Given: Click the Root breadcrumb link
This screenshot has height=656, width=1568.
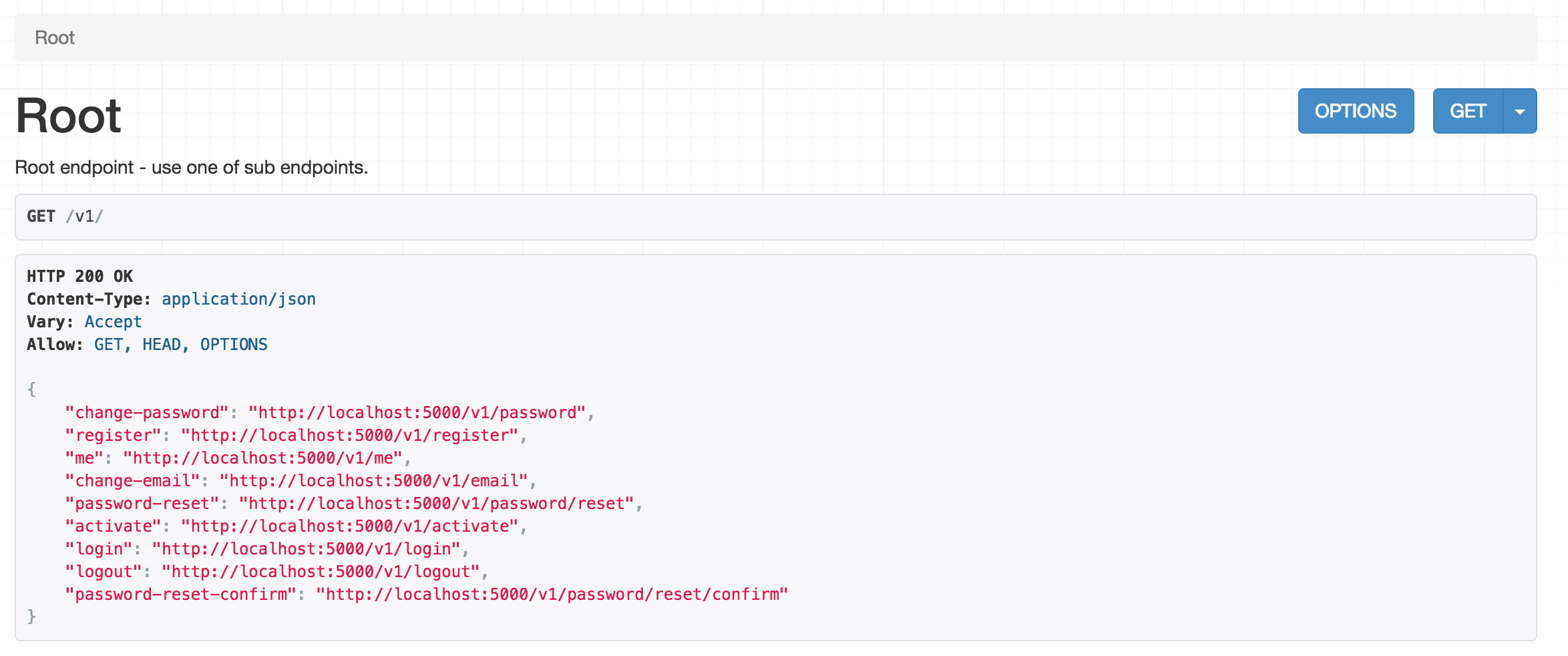Looking at the screenshot, I should tap(55, 38).
